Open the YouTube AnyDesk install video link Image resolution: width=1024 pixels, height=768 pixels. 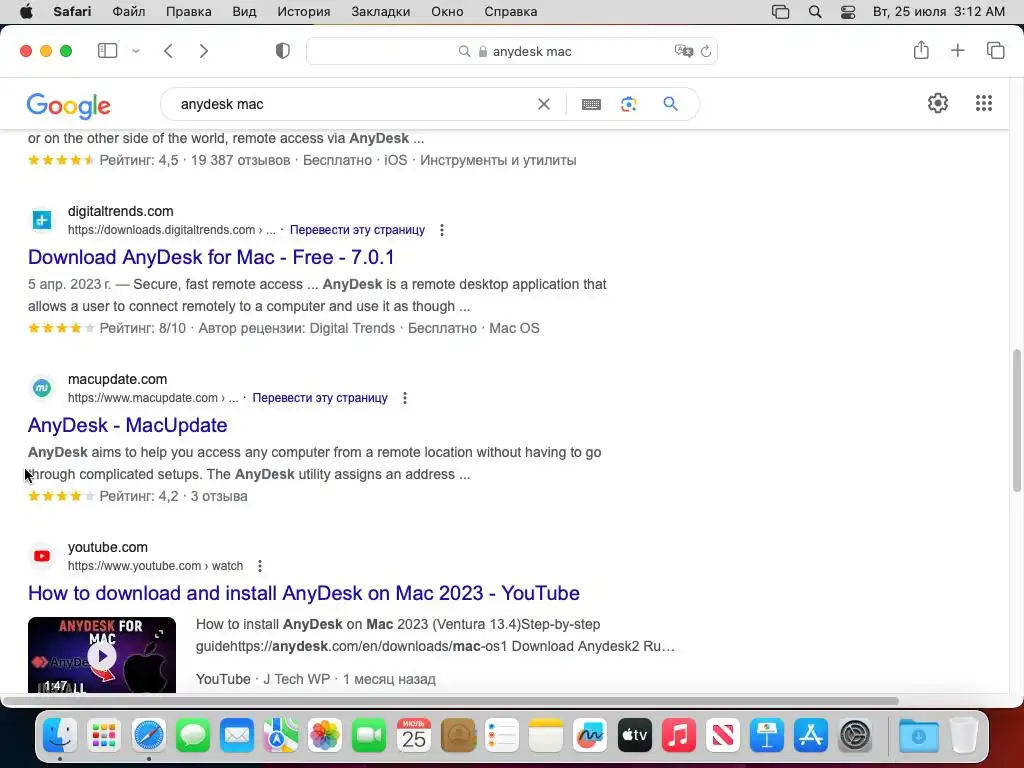click(x=304, y=593)
